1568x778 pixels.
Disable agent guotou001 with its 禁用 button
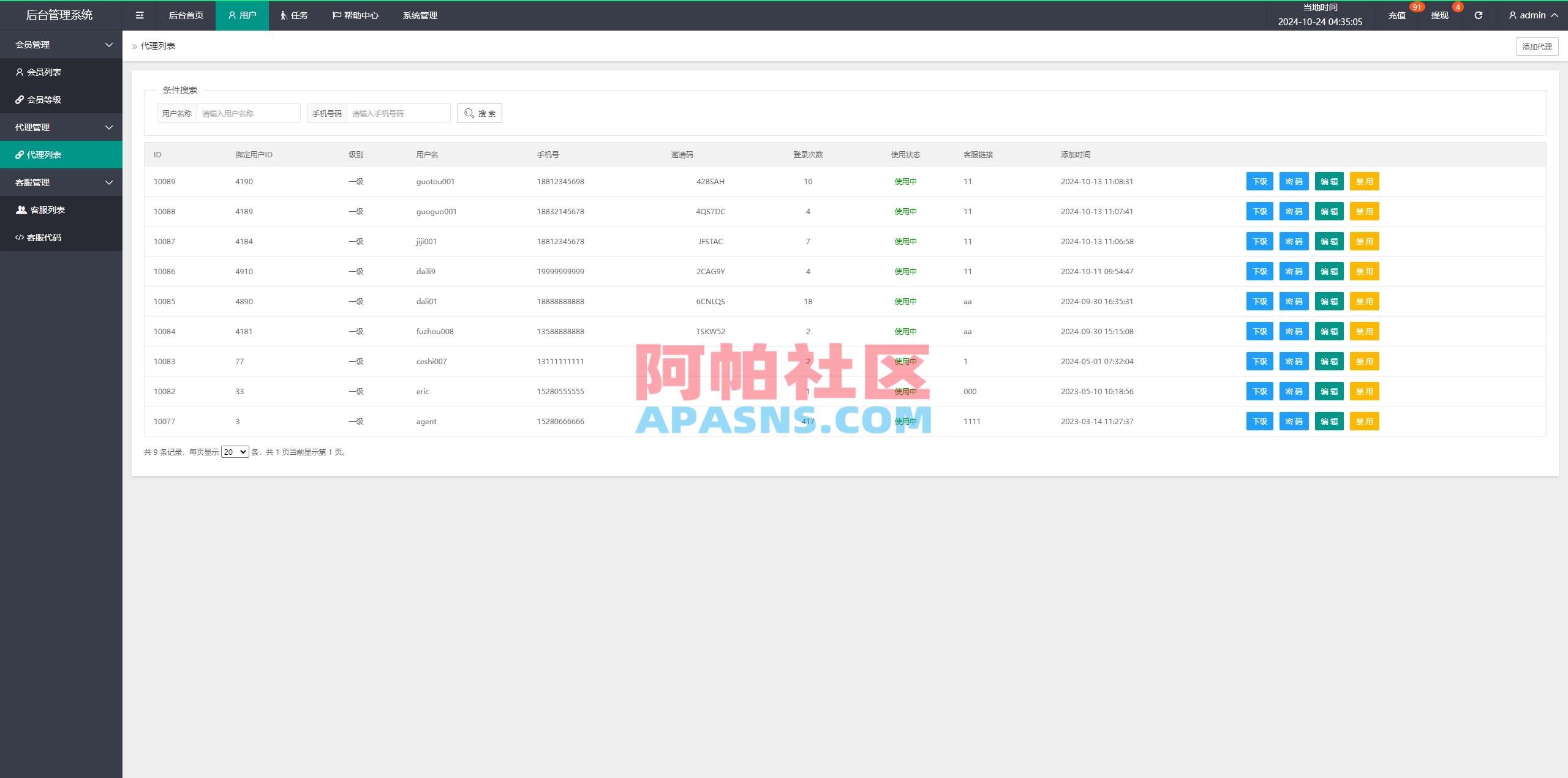1365,181
